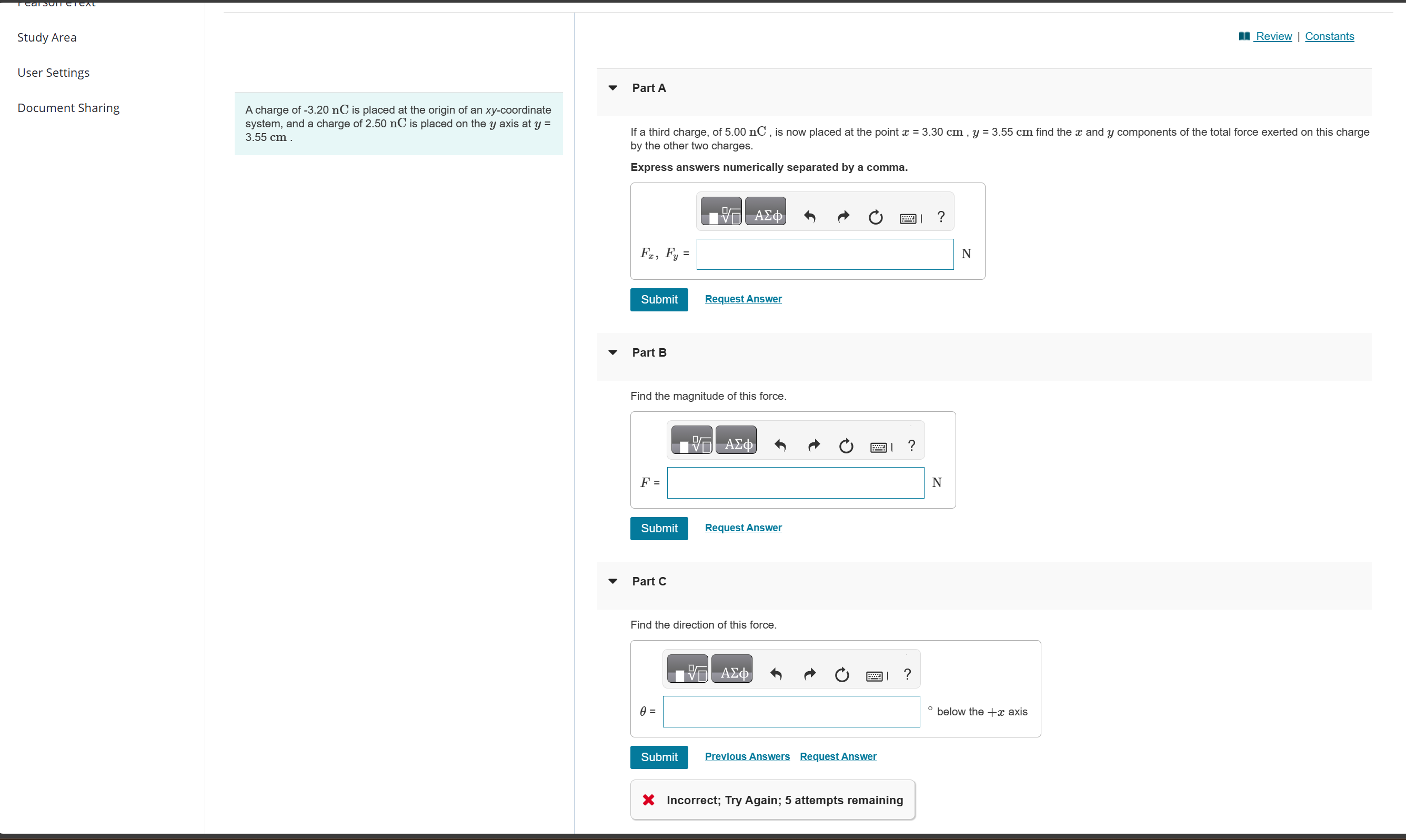Open the Greek symbols palette in Part A
The image size is (1406, 840).
[x=765, y=211]
